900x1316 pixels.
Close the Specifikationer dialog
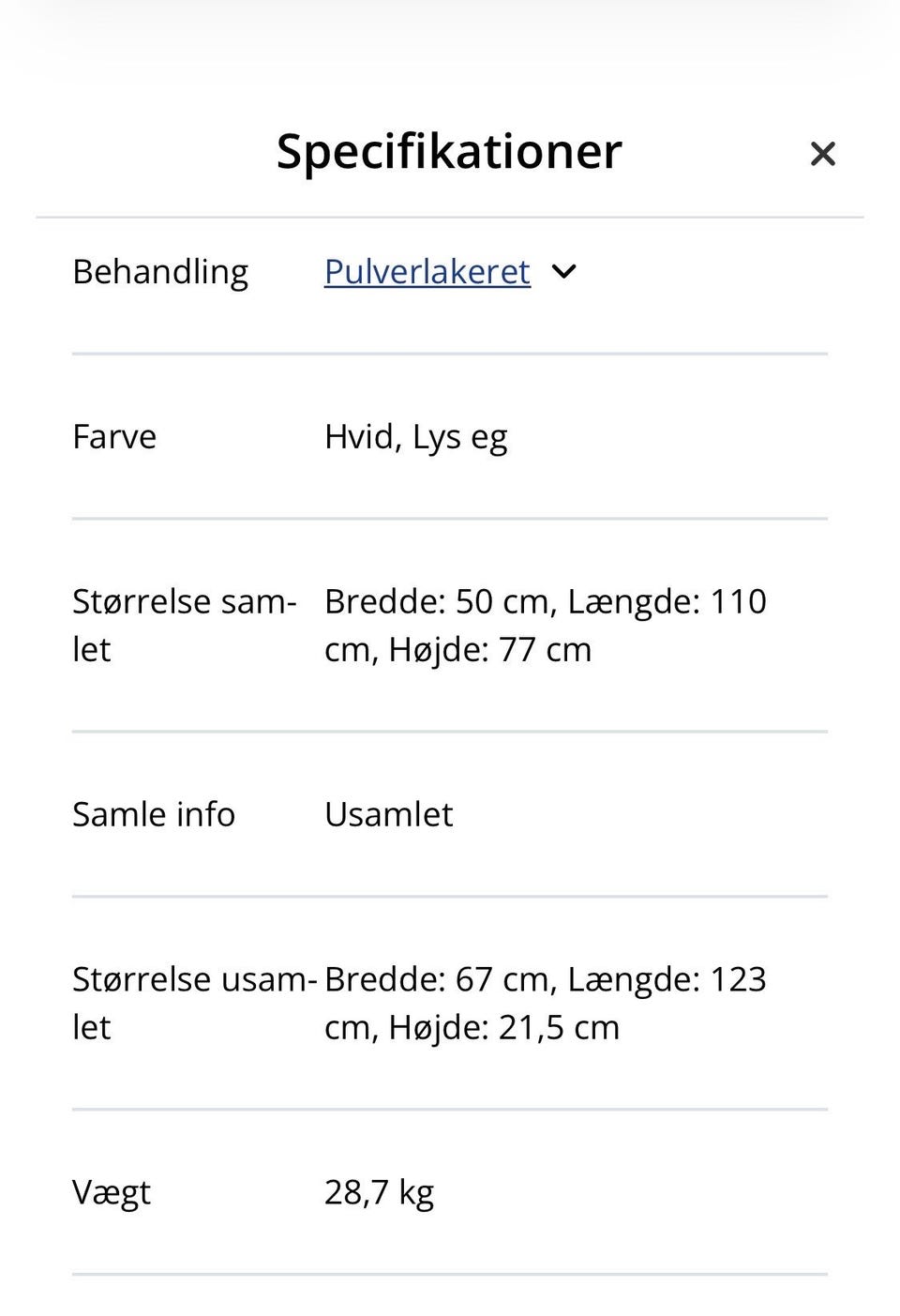click(x=823, y=153)
